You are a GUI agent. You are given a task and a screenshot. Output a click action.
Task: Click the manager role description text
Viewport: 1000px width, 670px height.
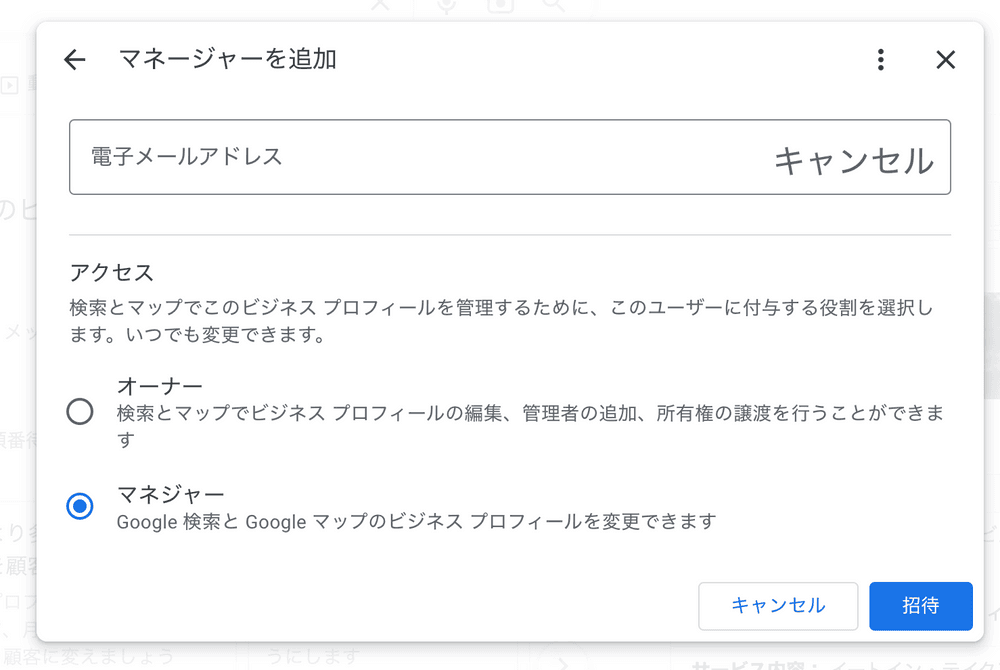pyautogui.click(x=416, y=521)
